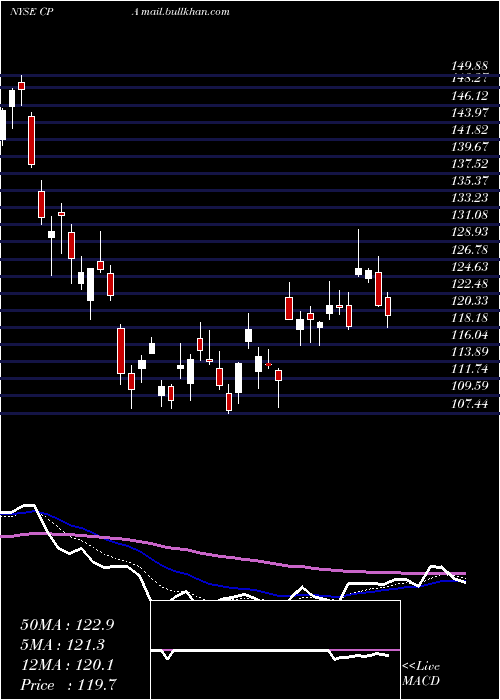This screenshot has width=500, height=700.
Task: Select the 126.78 price level label
Action: 470,249
